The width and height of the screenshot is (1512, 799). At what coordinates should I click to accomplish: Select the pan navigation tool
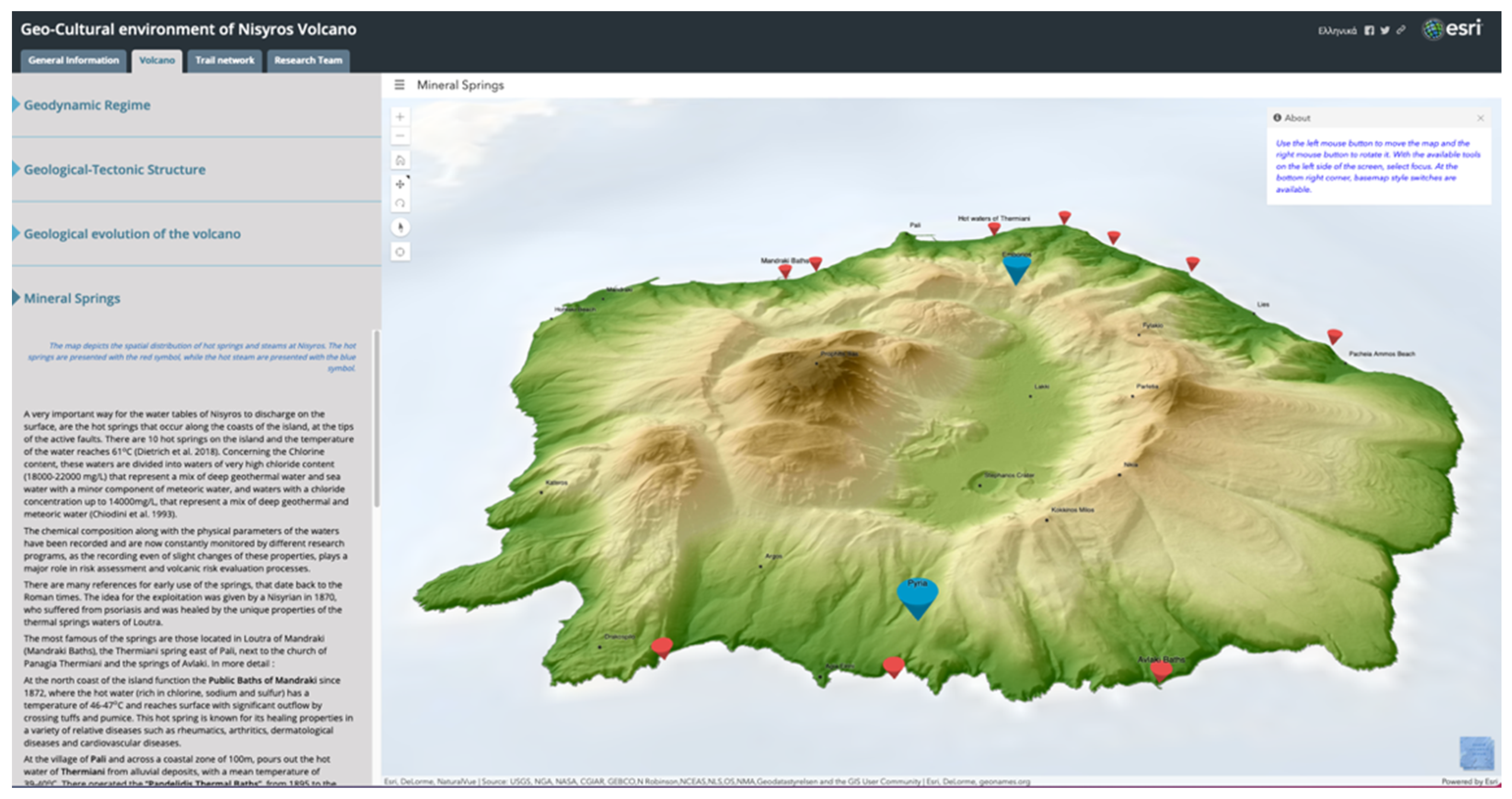point(400,184)
